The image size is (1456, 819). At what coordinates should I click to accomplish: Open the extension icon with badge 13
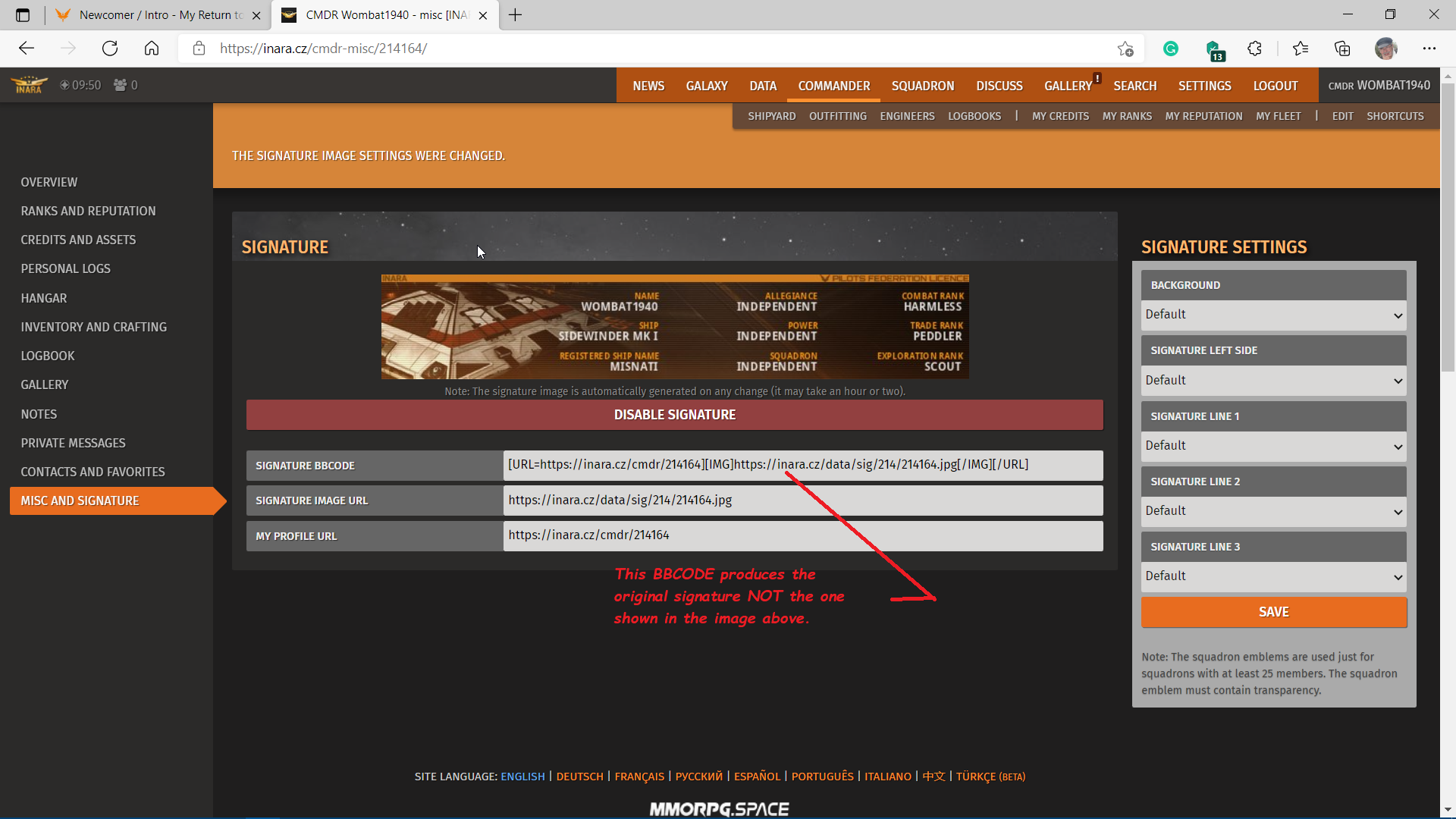click(1214, 50)
